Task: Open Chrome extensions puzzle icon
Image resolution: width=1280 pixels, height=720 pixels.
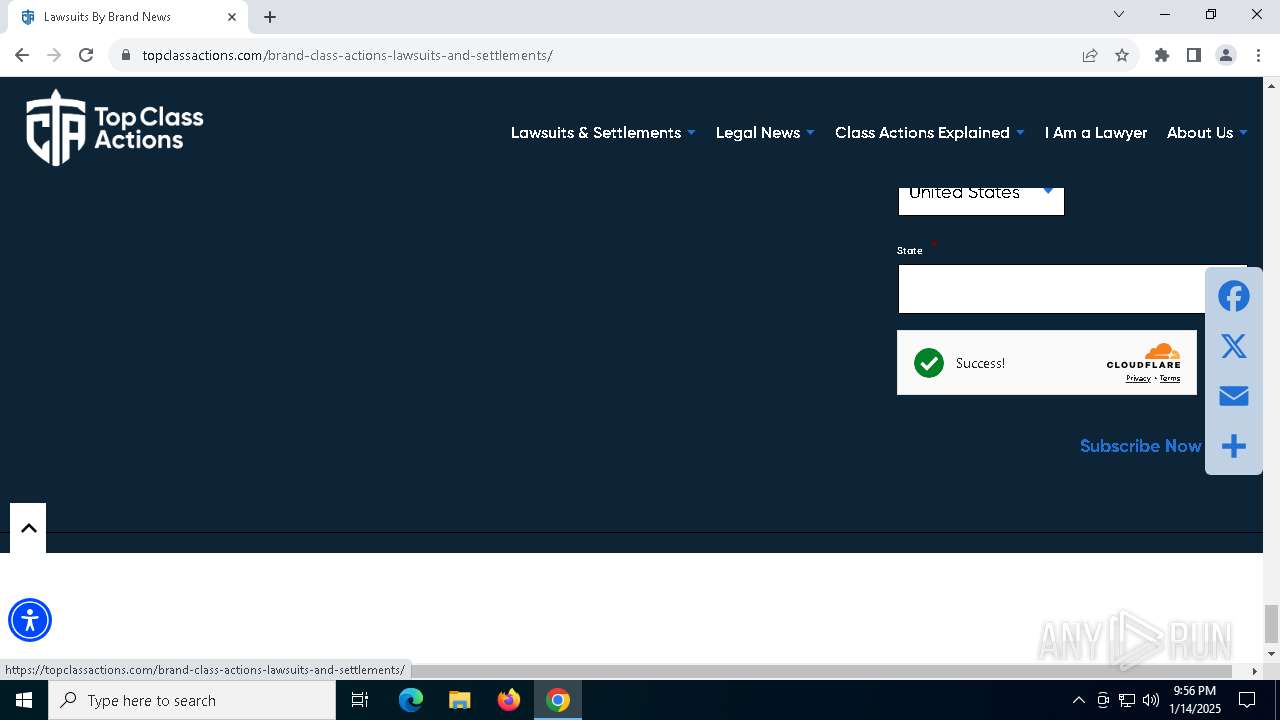Action: tap(1162, 55)
